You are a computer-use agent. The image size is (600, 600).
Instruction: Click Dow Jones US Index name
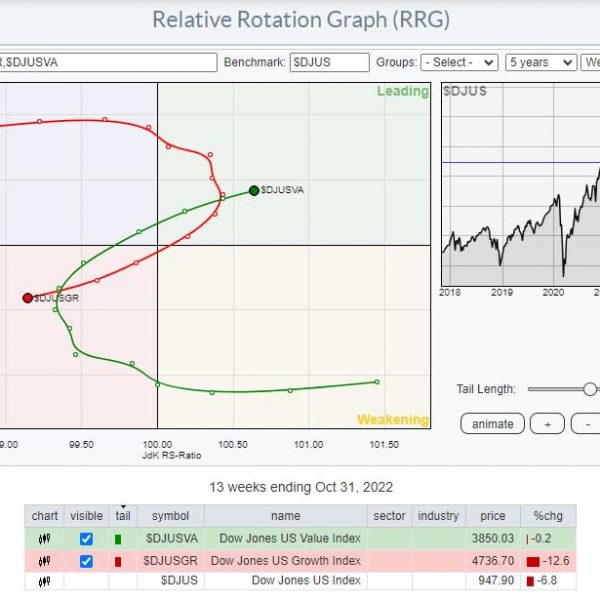point(306,580)
